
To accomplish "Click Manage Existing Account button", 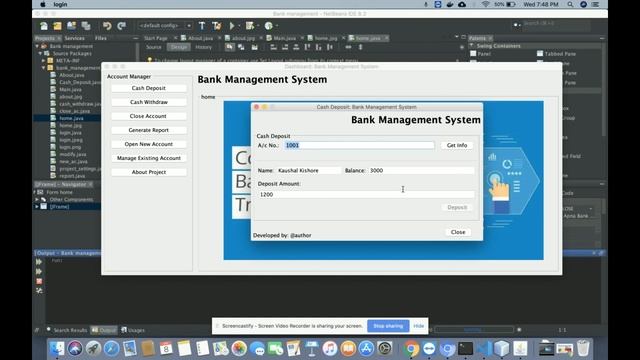I will coord(149,158).
